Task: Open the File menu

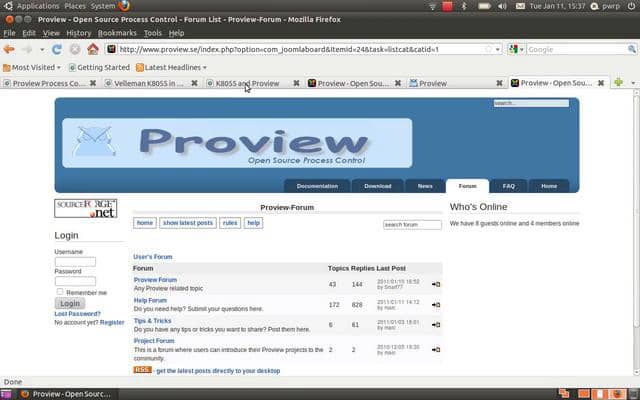Action: point(9,33)
